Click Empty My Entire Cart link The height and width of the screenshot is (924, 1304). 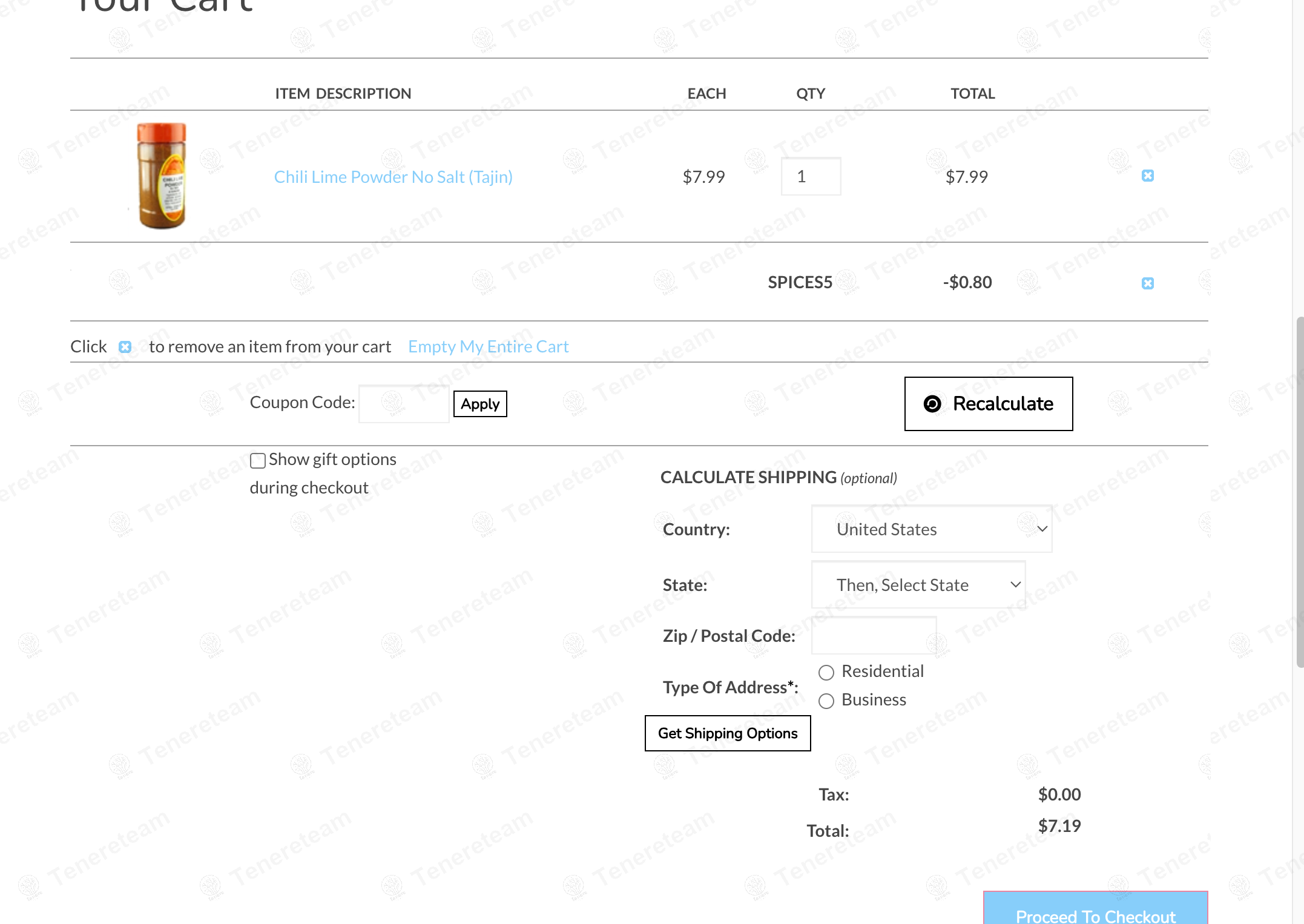(488, 346)
